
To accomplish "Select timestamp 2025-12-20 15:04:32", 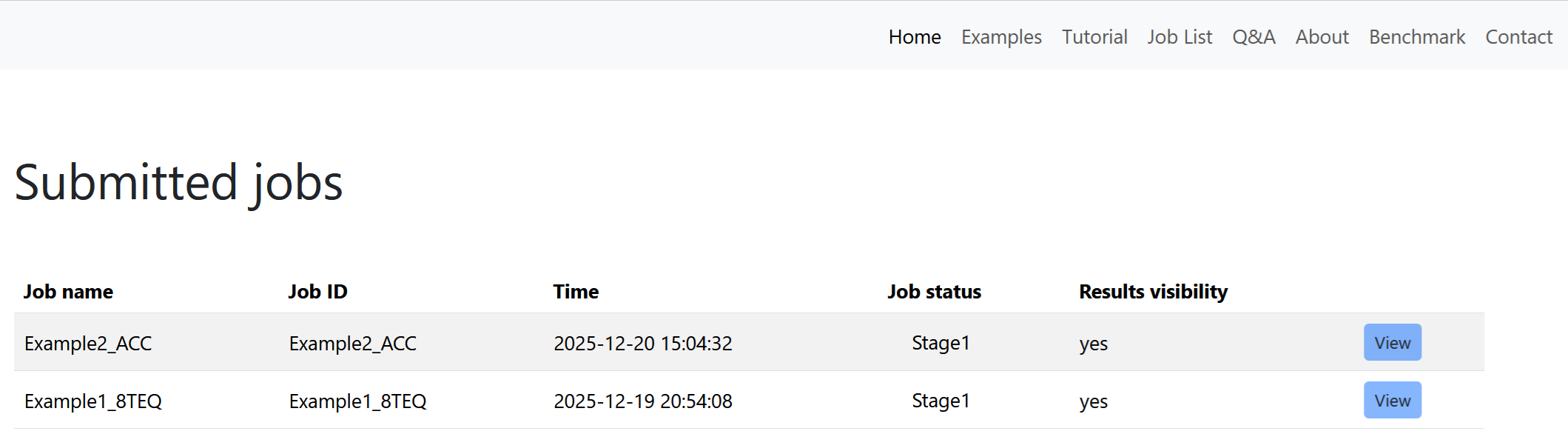I will pos(643,344).
